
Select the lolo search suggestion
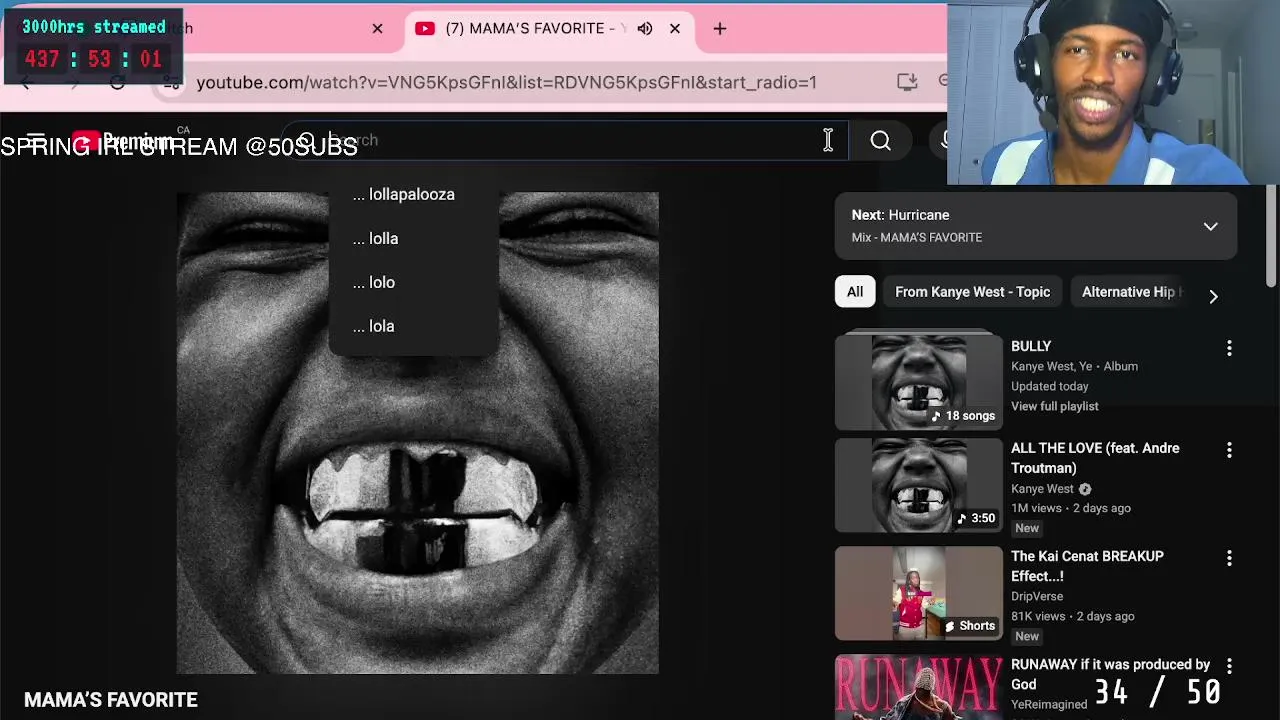413,282
